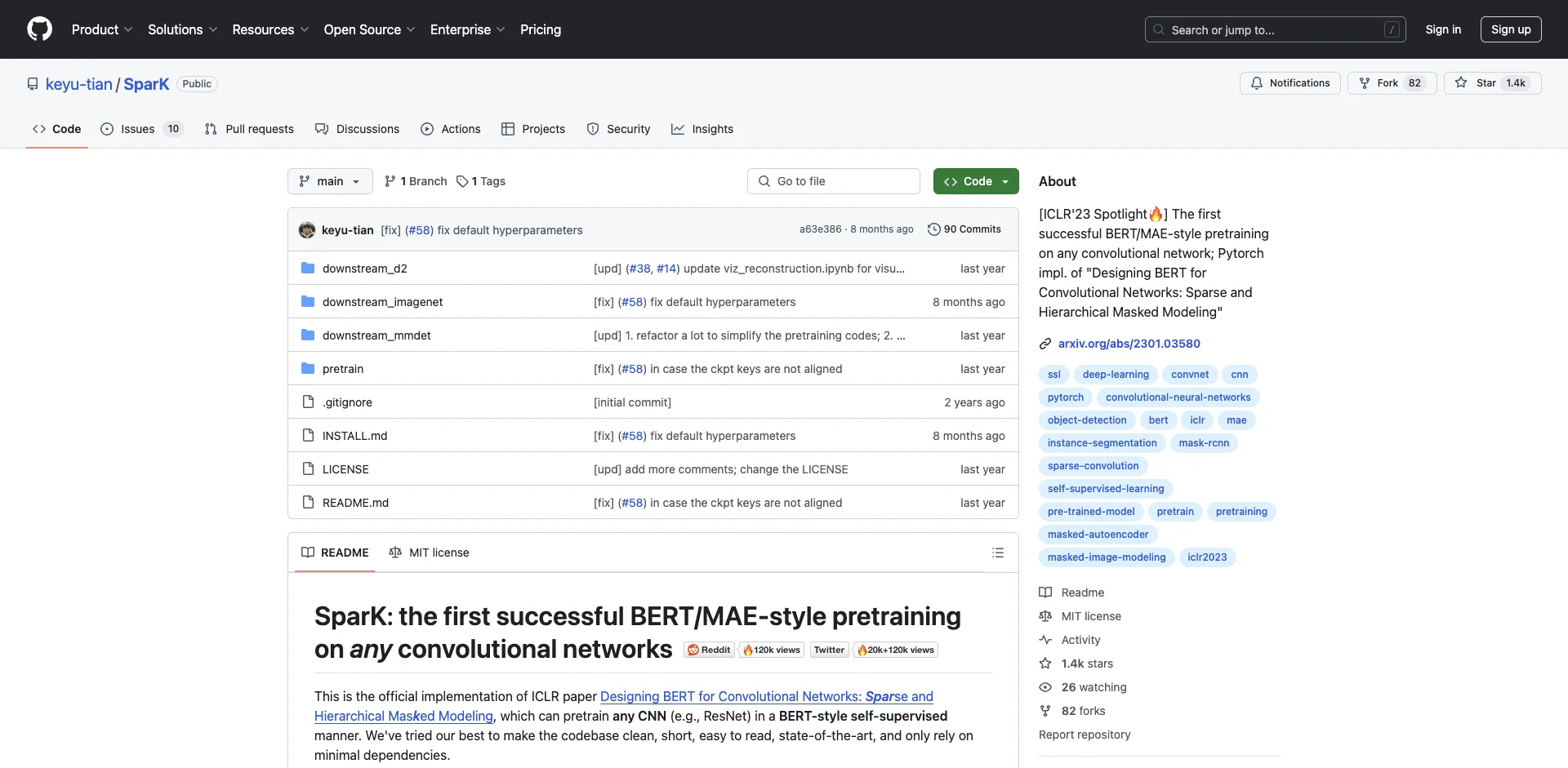This screenshot has width=1568, height=768.
Task: Open the green Code dropdown button
Action: (x=976, y=181)
